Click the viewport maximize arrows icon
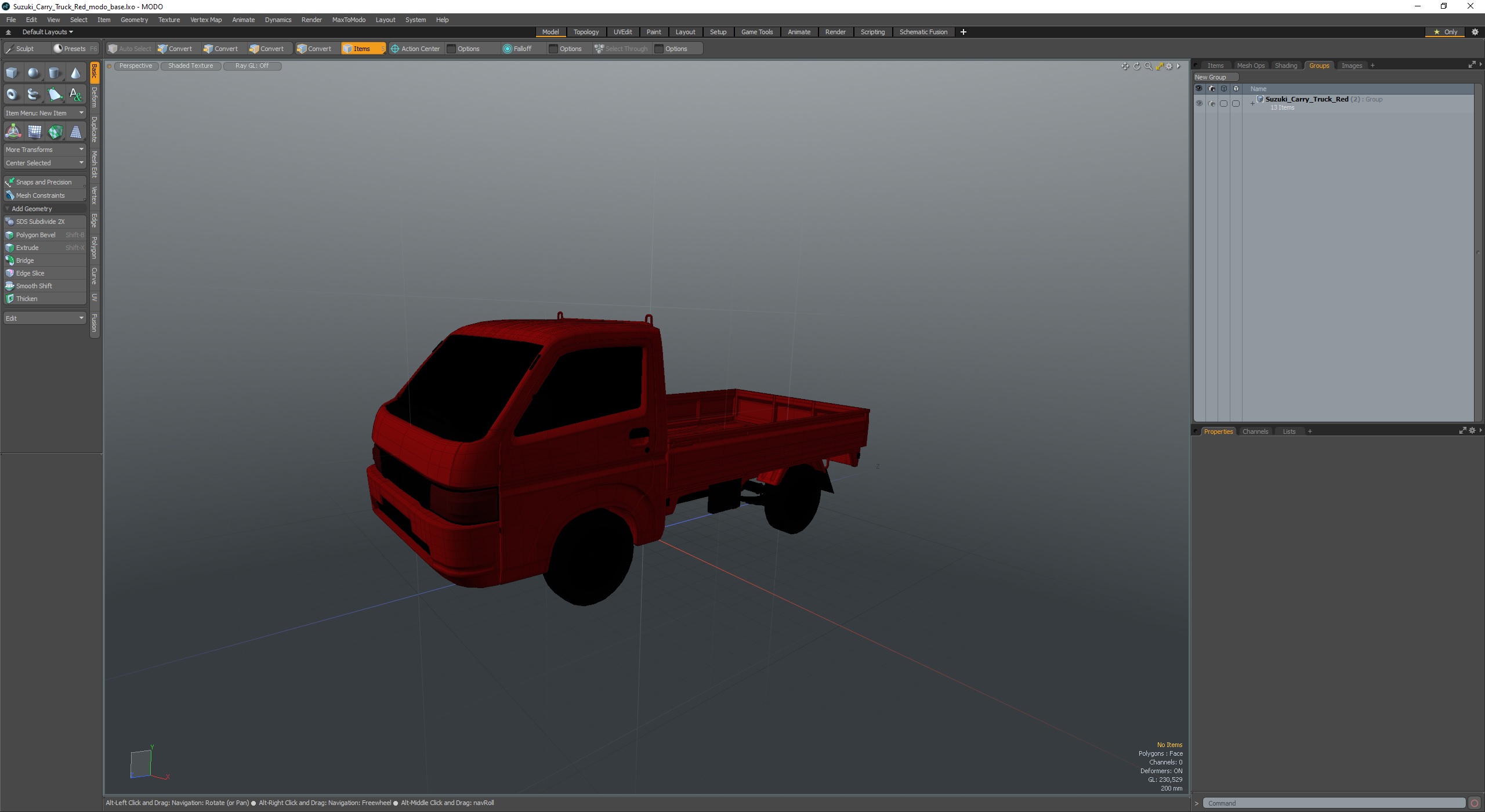Image resolution: width=1485 pixels, height=812 pixels. click(1159, 66)
